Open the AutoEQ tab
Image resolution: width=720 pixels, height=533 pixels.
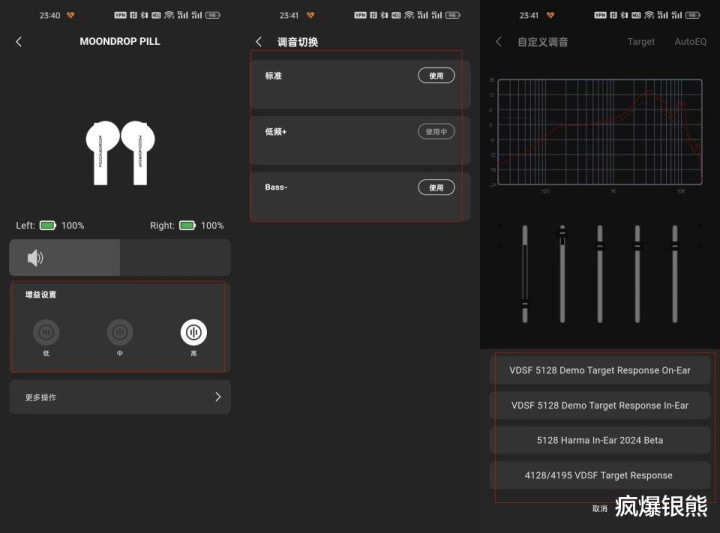pos(690,42)
